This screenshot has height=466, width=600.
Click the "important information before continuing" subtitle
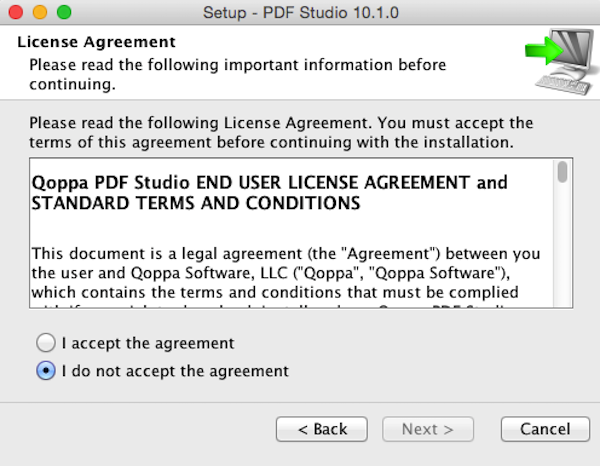(237, 73)
